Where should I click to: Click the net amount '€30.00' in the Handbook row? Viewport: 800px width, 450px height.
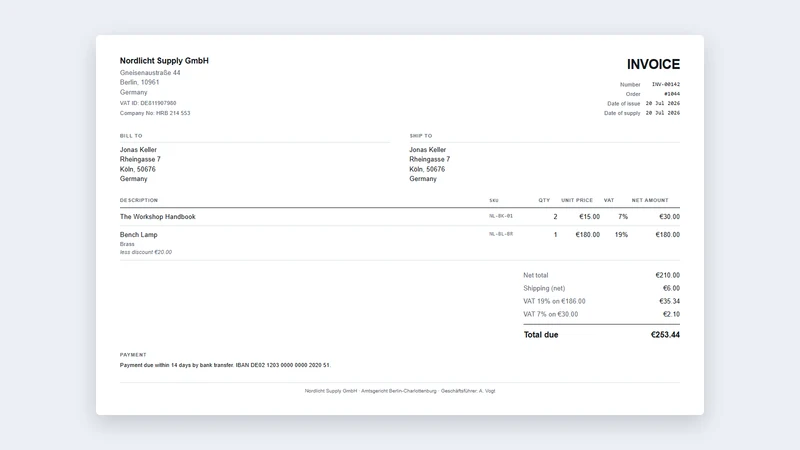[x=669, y=217]
